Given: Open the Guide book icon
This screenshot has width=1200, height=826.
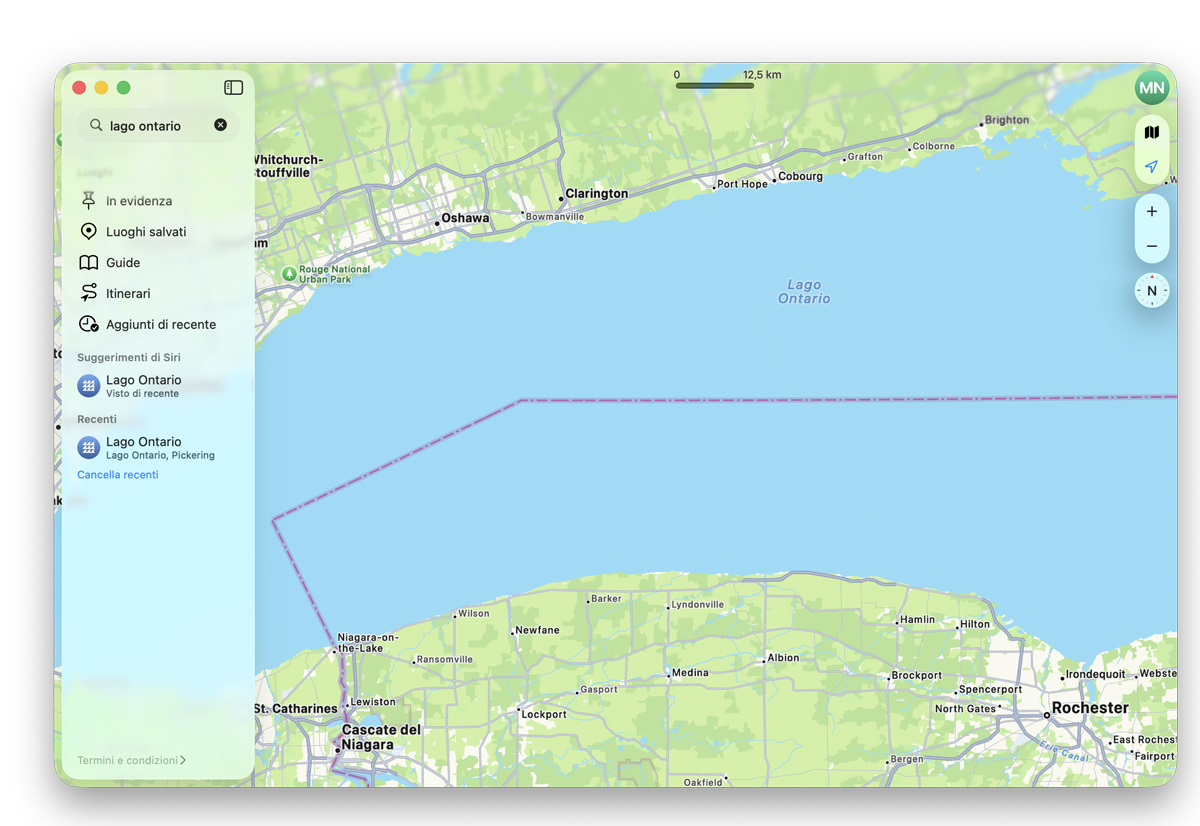Looking at the screenshot, I should (88, 263).
